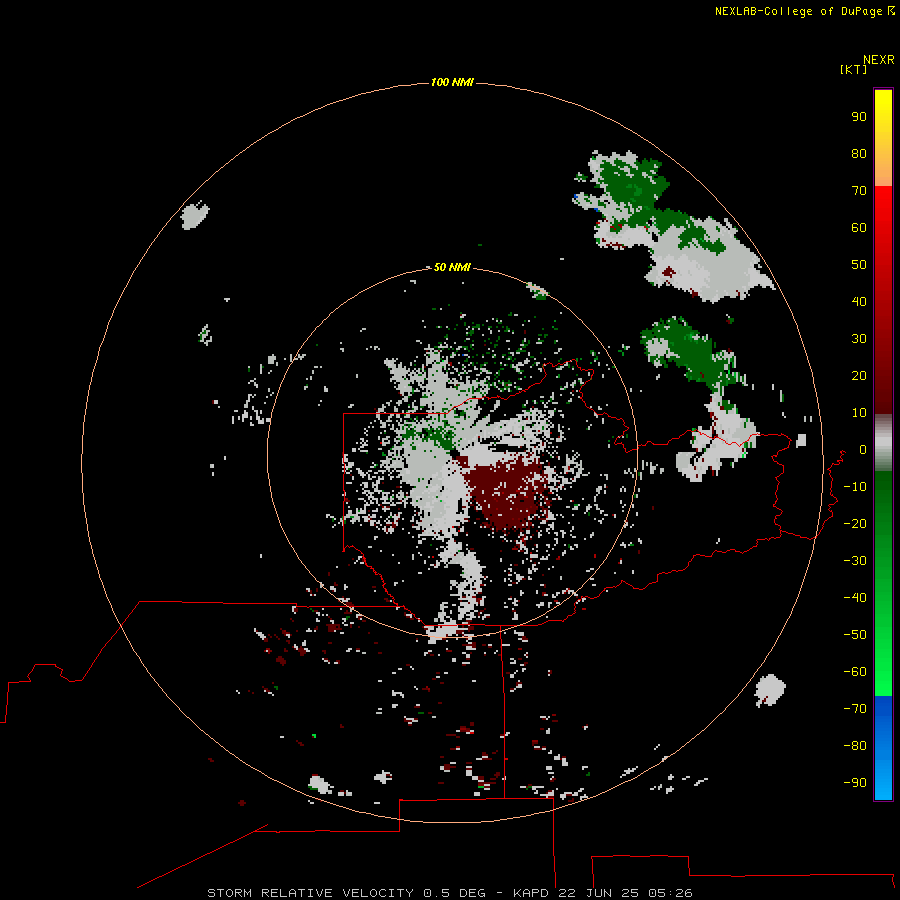
Task: Click the -40 value on velocity scale
Action: coord(855,598)
